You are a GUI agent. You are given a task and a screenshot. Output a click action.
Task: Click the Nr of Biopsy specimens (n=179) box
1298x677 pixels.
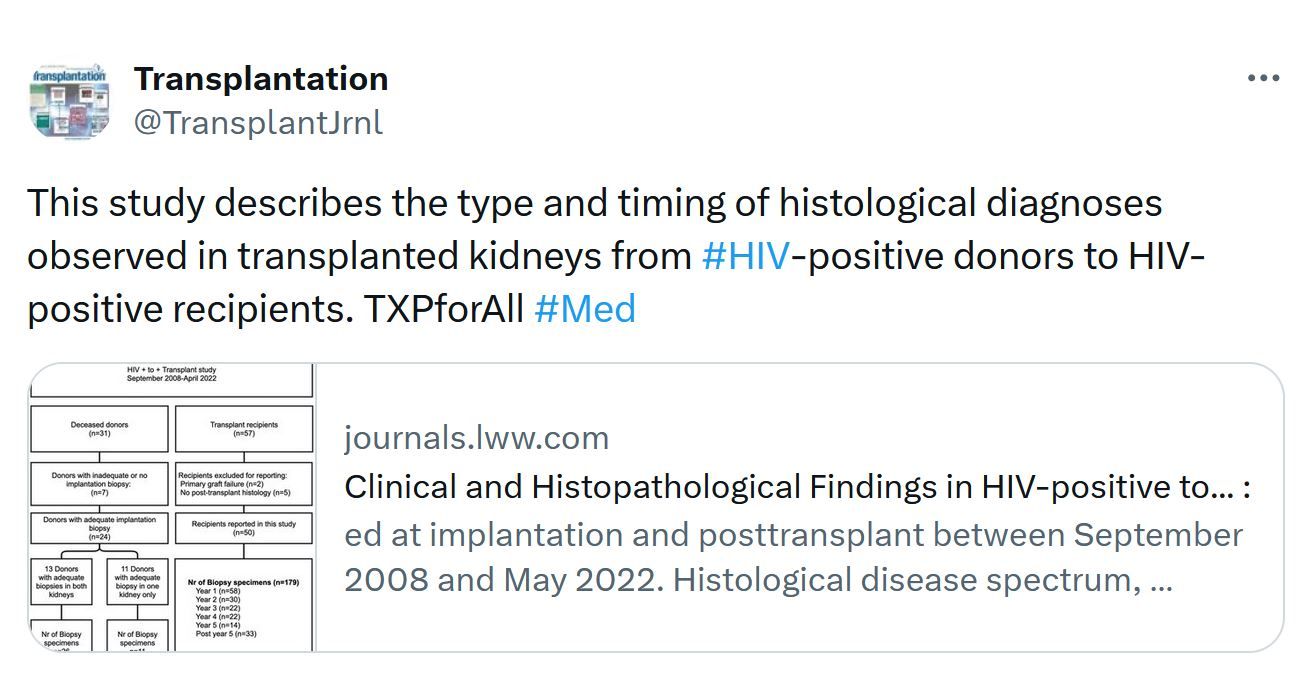click(x=244, y=607)
